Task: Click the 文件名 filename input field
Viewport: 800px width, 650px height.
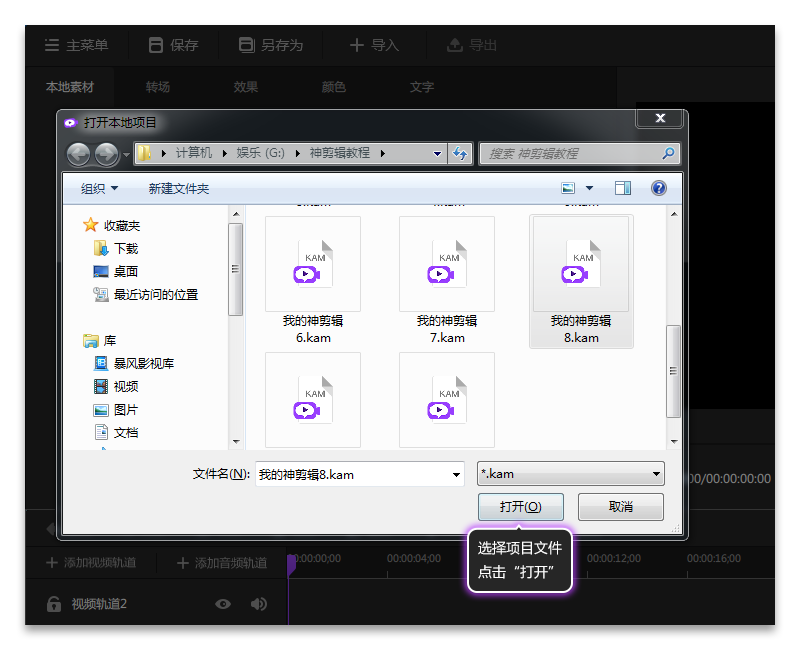Action: [359, 475]
